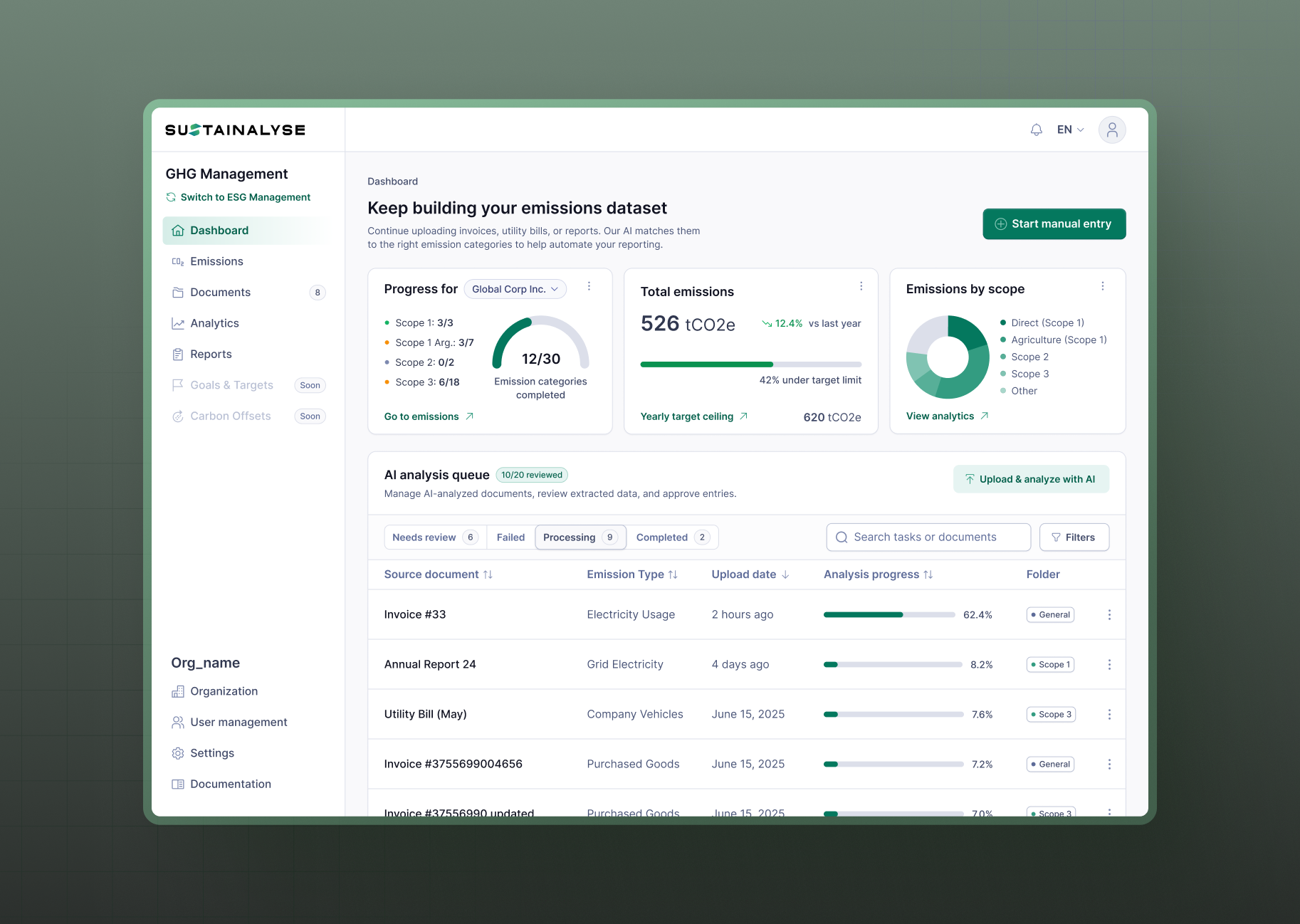Open Invoice #3755699004656 row actions menu
This screenshot has width=1300, height=924.
pyautogui.click(x=1108, y=764)
